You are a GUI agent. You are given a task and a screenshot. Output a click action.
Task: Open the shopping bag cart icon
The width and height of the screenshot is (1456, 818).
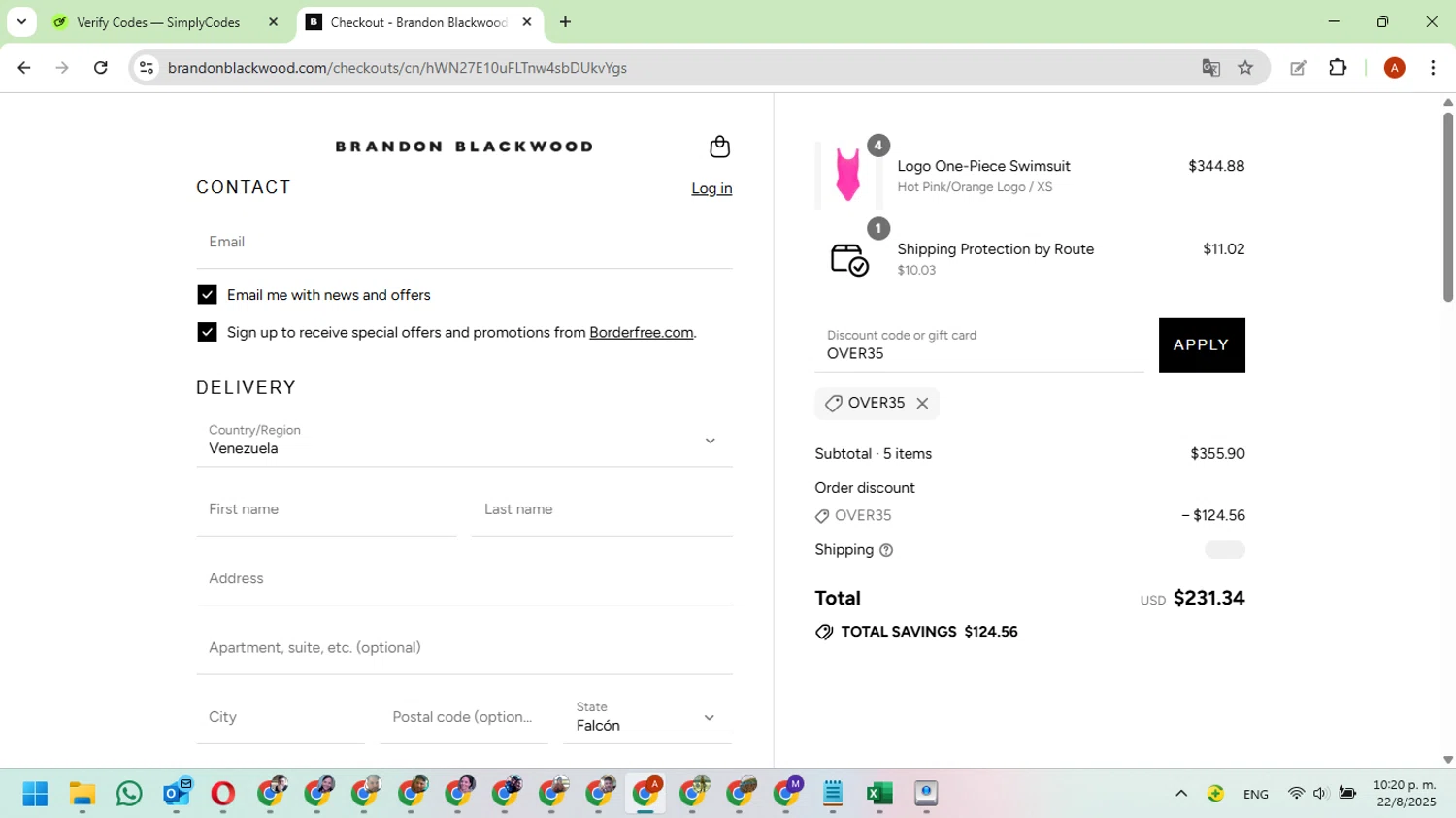click(719, 147)
